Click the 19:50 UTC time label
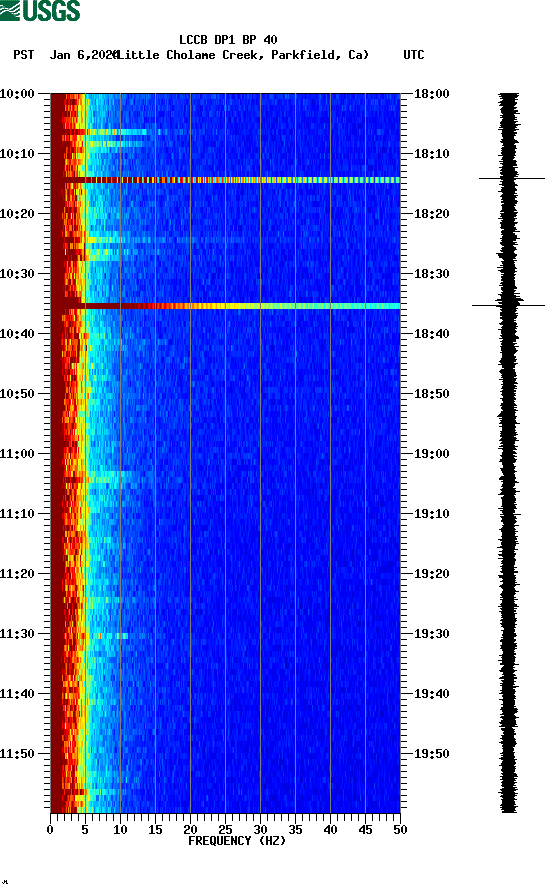552x893 pixels. 431,753
